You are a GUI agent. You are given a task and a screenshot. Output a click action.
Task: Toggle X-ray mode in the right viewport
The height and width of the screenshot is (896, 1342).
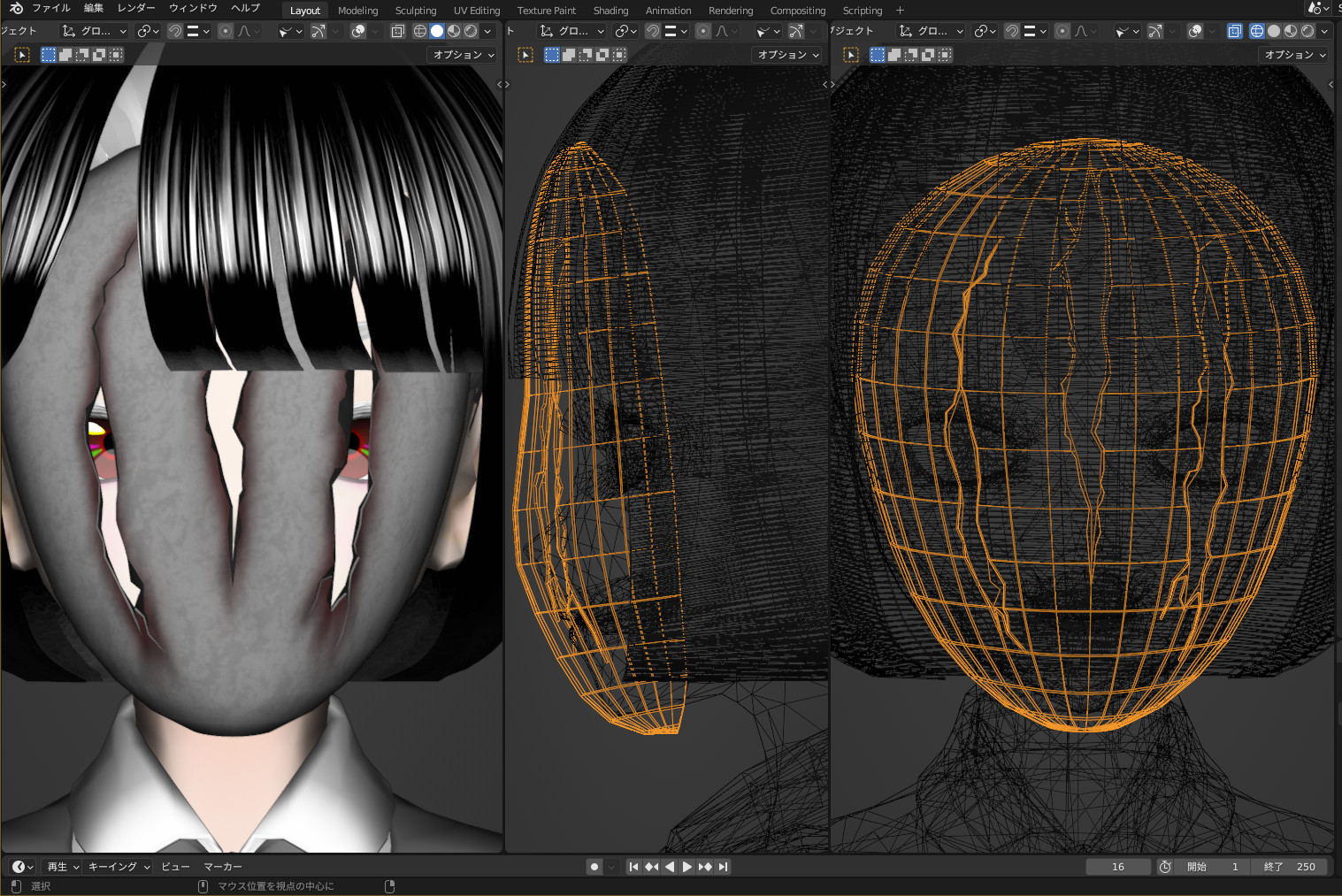[x=1235, y=30]
